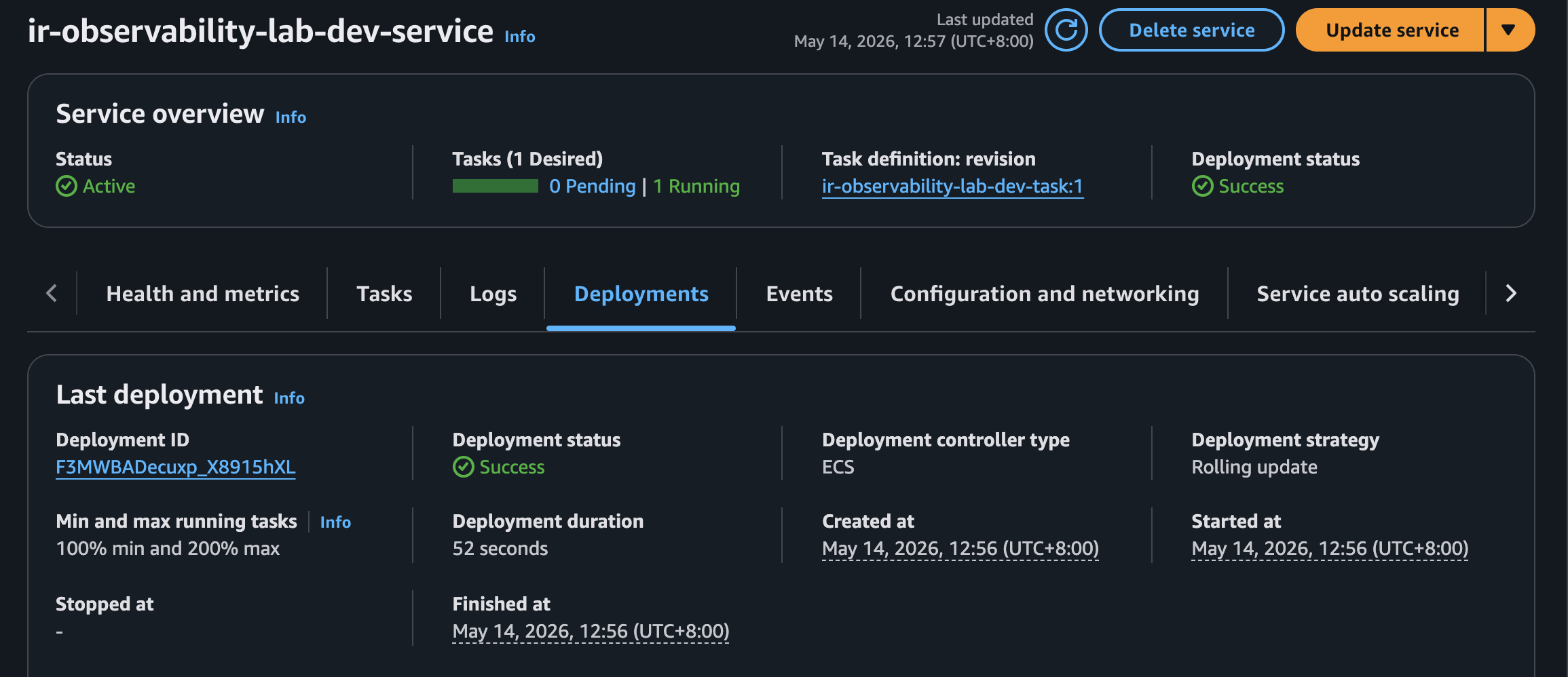This screenshot has width=1568, height=677.
Task: Open Service auto scaling tab
Action: click(x=1358, y=294)
